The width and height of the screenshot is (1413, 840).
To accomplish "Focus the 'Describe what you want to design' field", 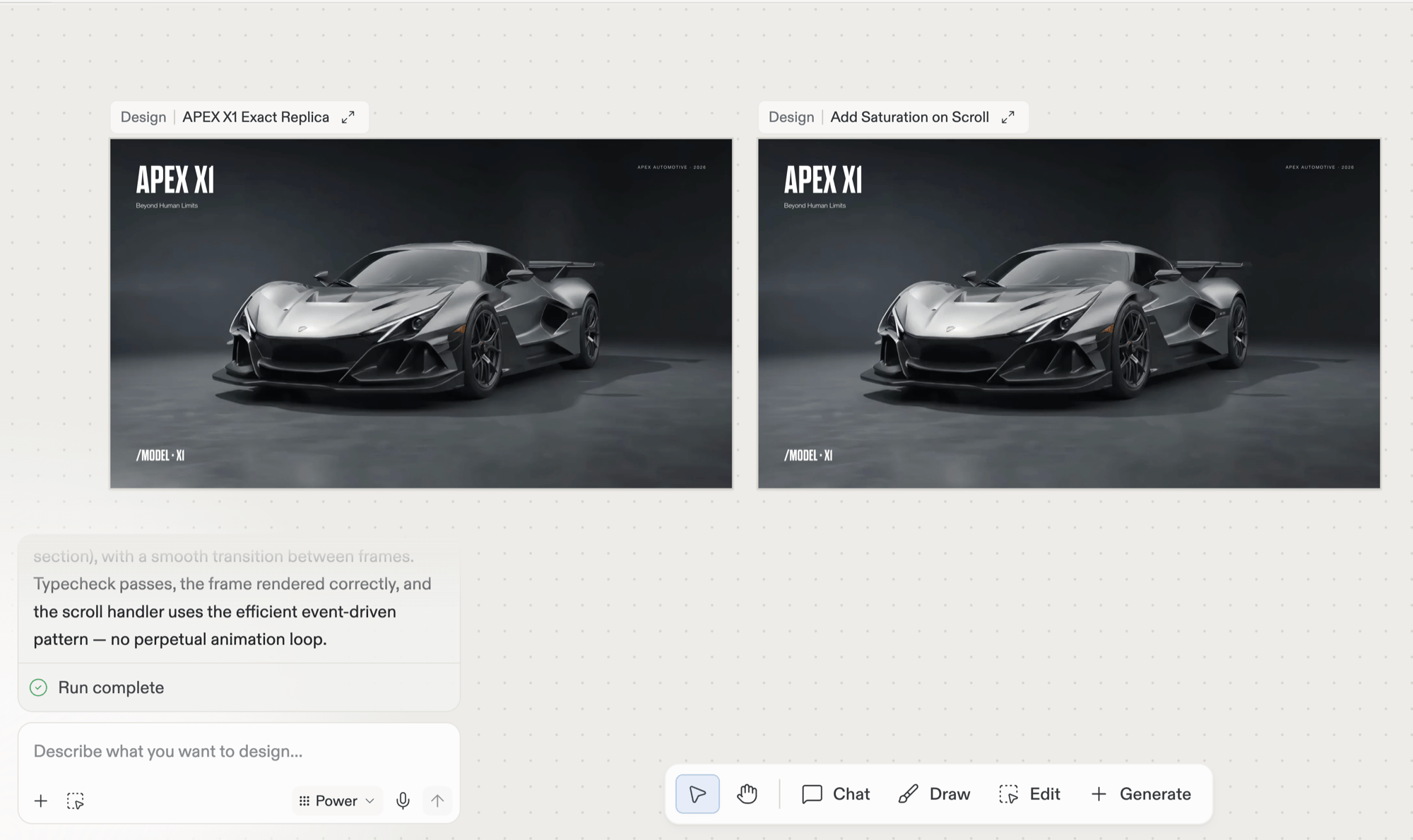I will tap(239, 751).
